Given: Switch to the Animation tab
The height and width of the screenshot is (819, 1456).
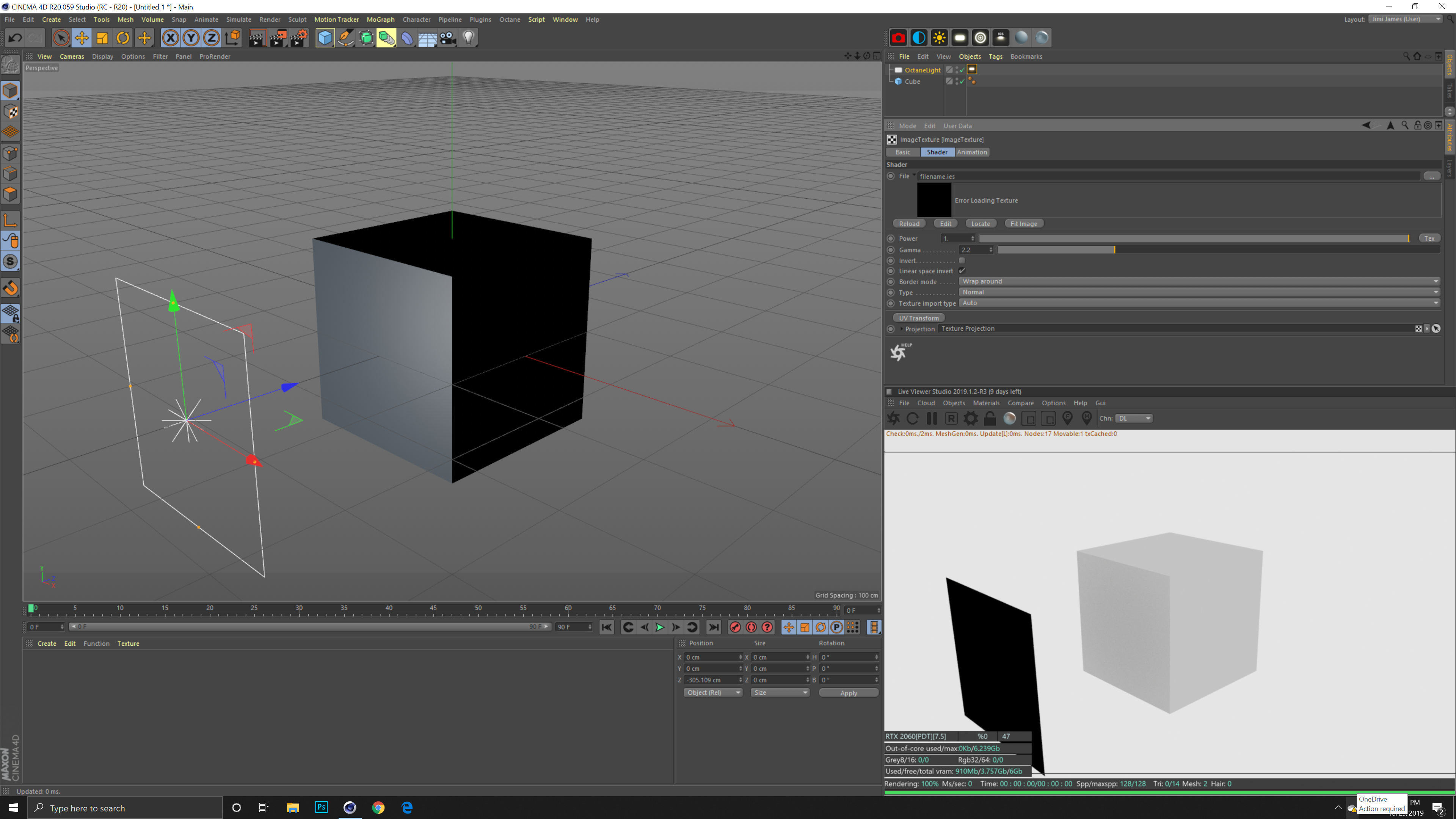Looking at the screenshot, I should click(972, 152).
